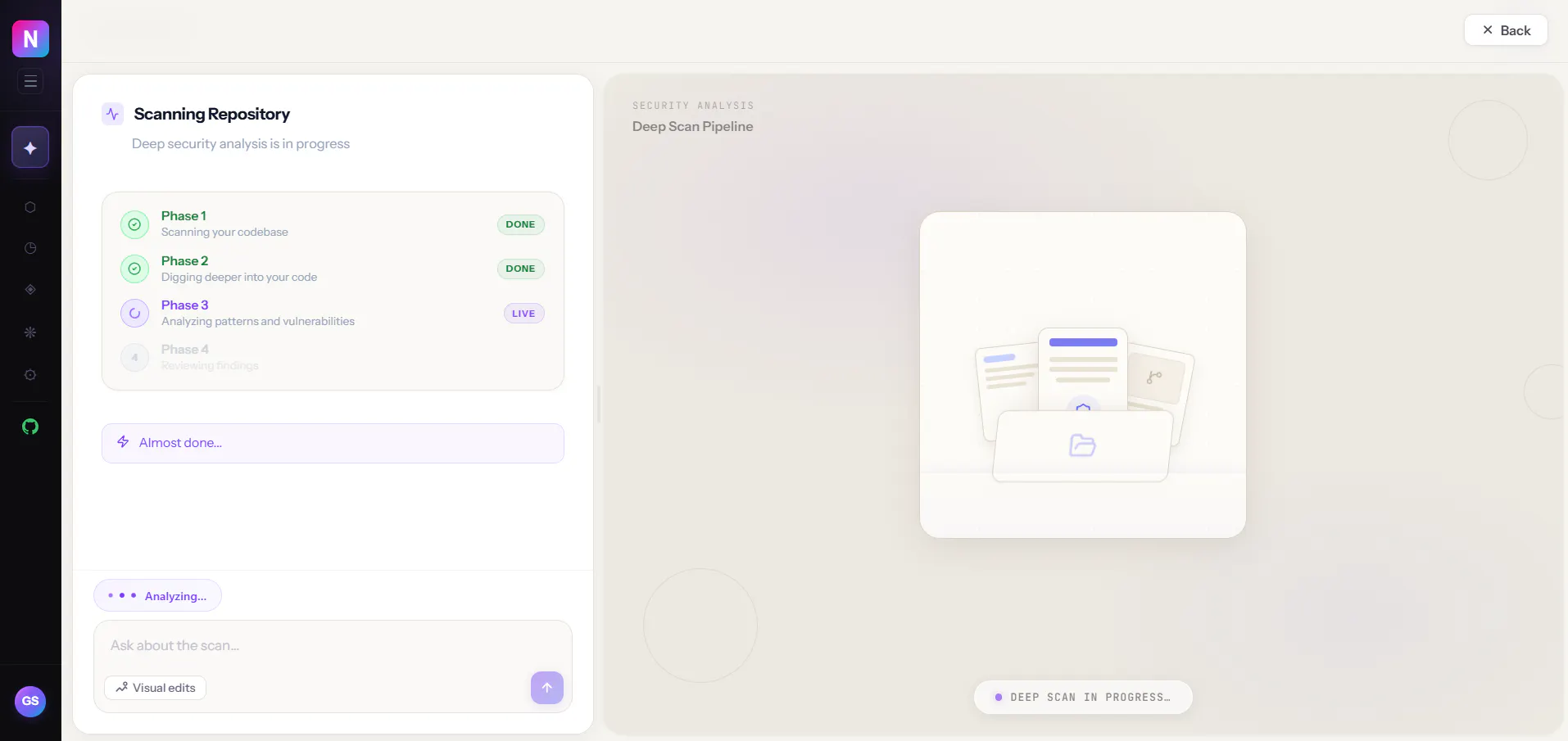Click the panel divider handle between panes
This screenshot has width=1568, height=741.
pyautogui.click(x=599, y=404)
